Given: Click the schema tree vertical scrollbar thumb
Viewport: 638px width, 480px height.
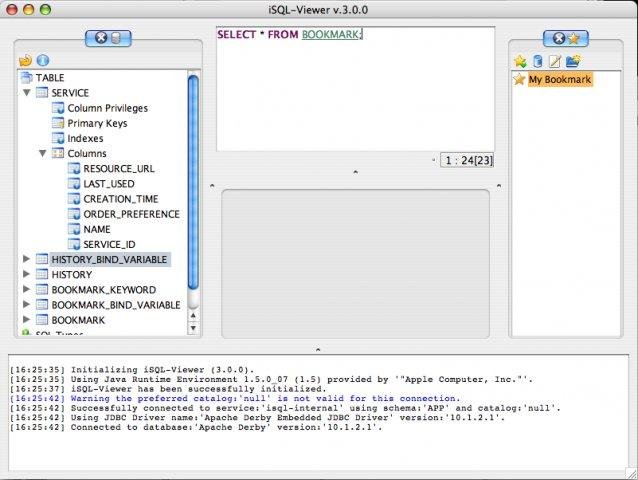Looking at the screenshot, I should pyautogui.click(x=193, y=182).
